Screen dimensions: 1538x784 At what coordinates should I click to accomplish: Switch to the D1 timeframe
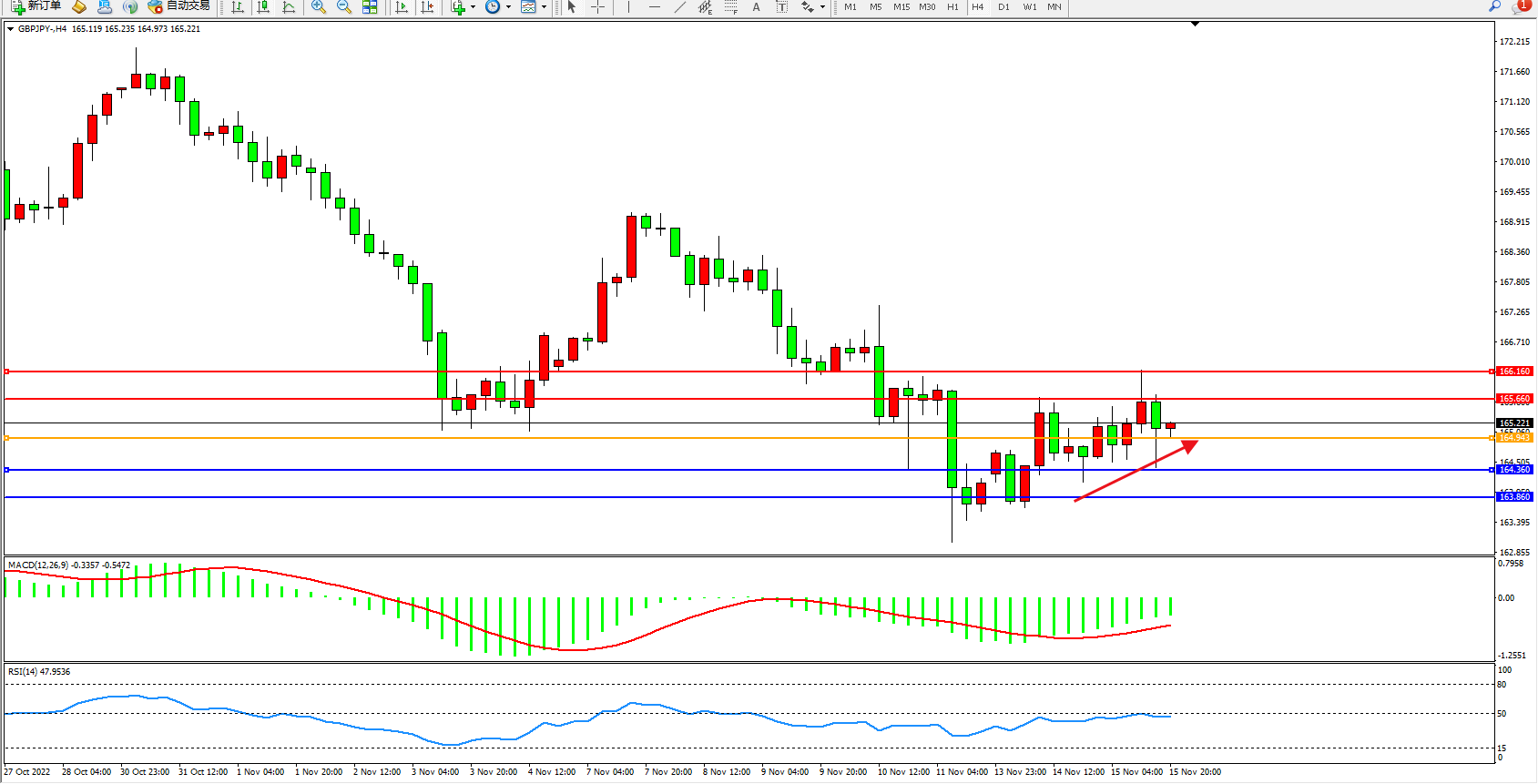1003,6
